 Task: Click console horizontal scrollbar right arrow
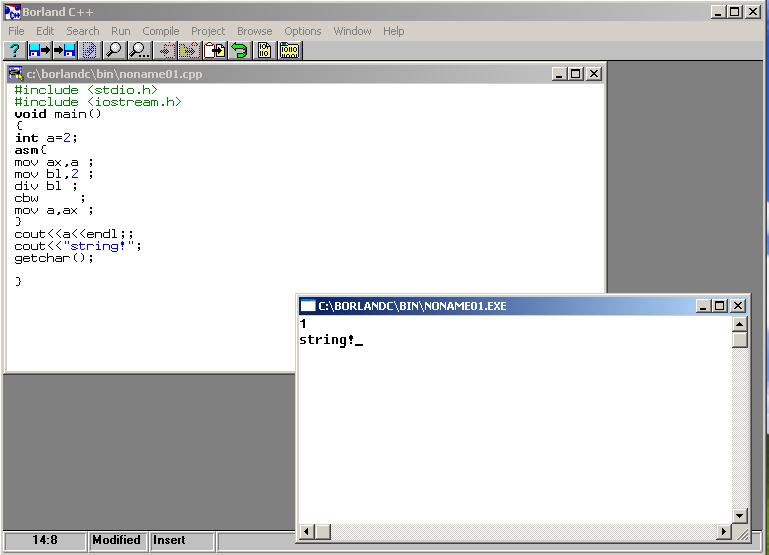tap(724, 532)
